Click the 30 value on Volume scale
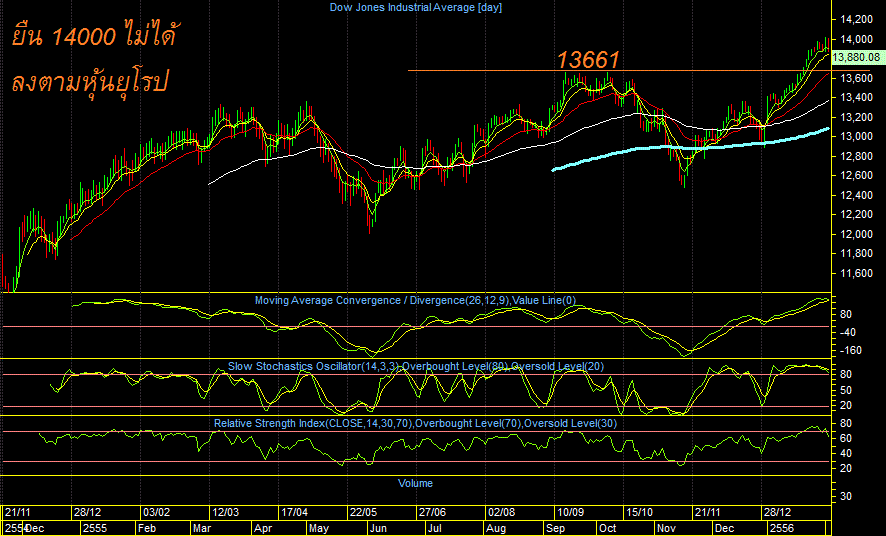 (846, 496)
